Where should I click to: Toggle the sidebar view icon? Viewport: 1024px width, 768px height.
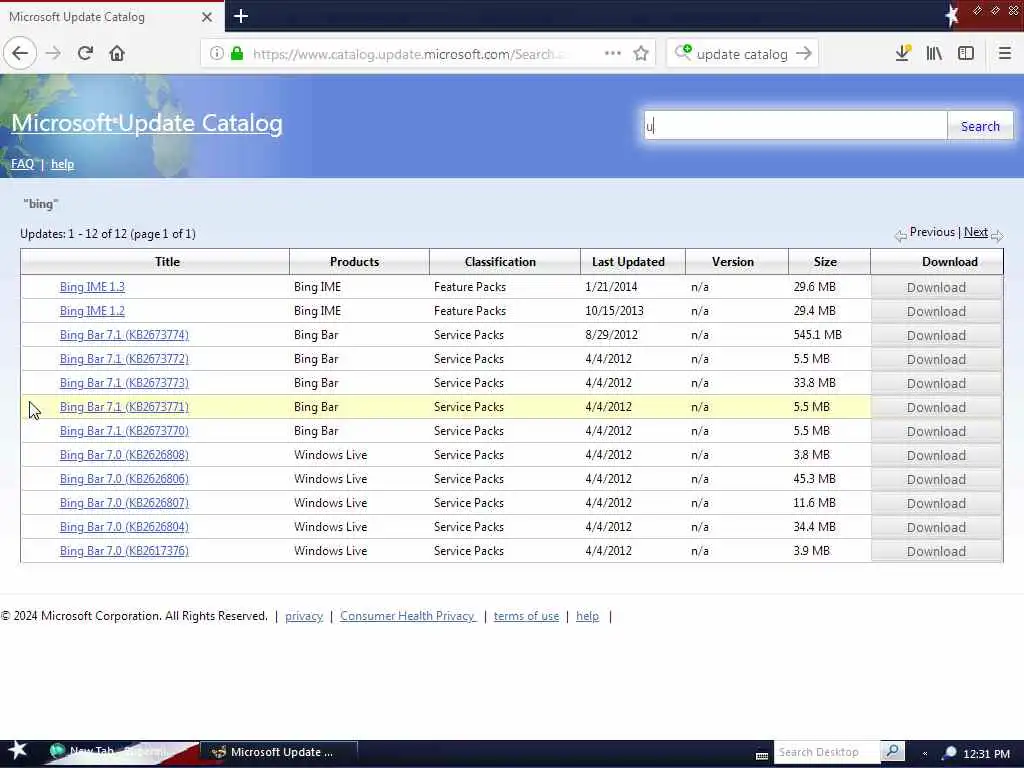[x=966, y=54]
